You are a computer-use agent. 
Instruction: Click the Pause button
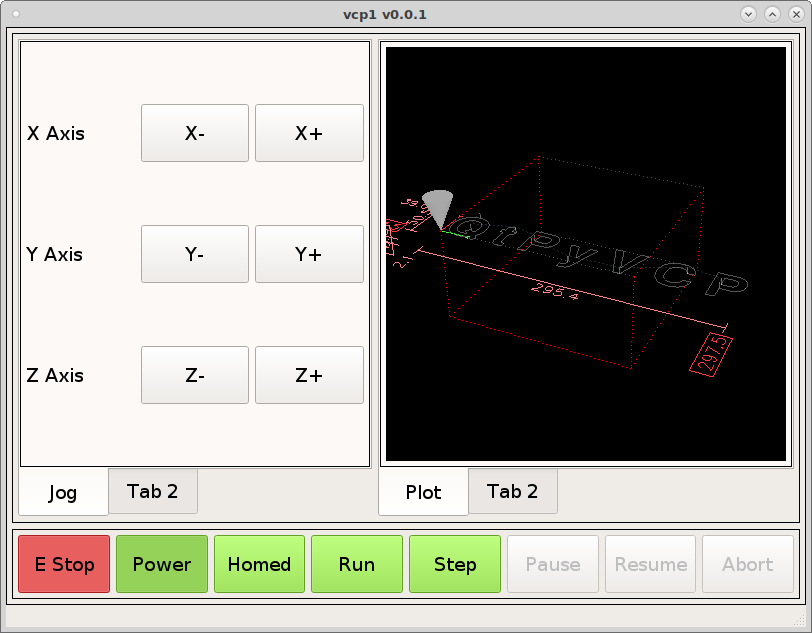[x=553, y=564]
